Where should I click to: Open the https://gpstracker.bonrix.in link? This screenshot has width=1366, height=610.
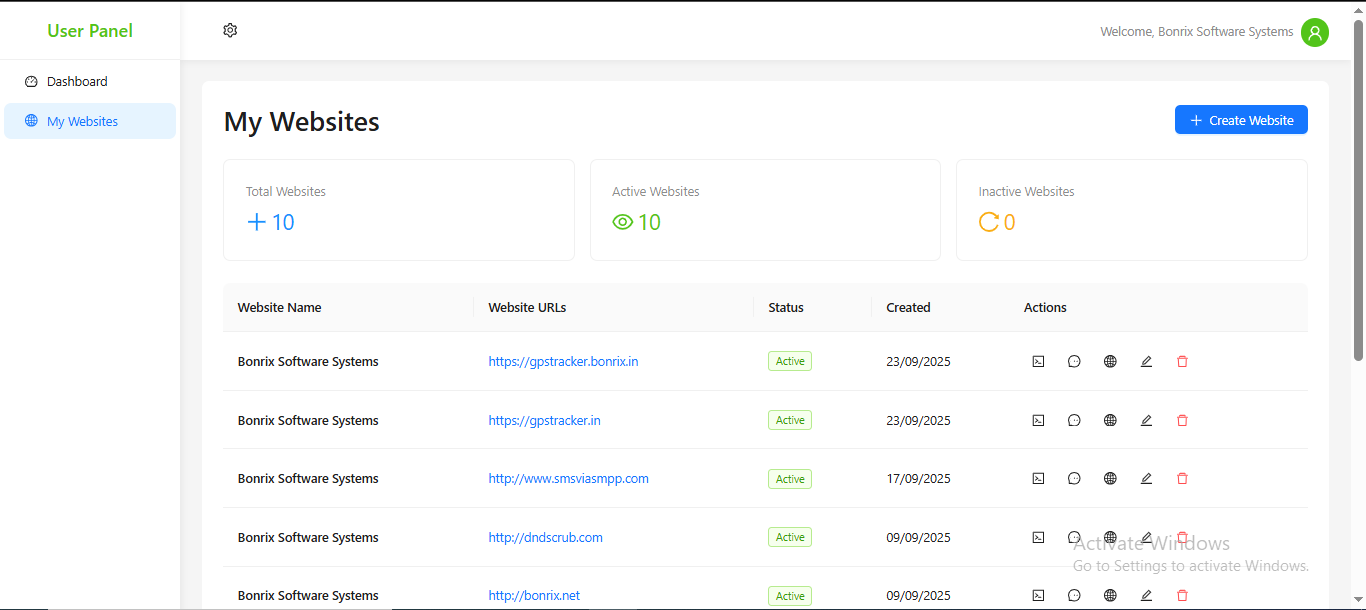[563, 361]
